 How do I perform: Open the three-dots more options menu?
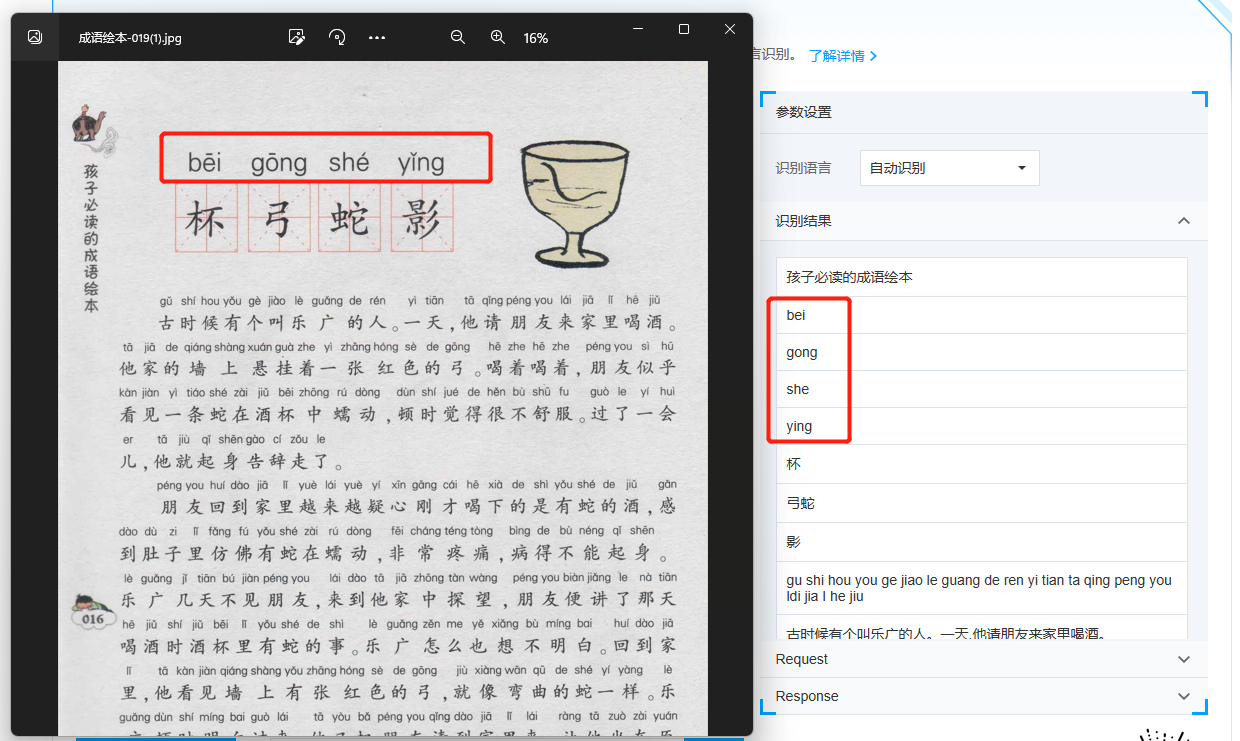(x=377, y=37)
